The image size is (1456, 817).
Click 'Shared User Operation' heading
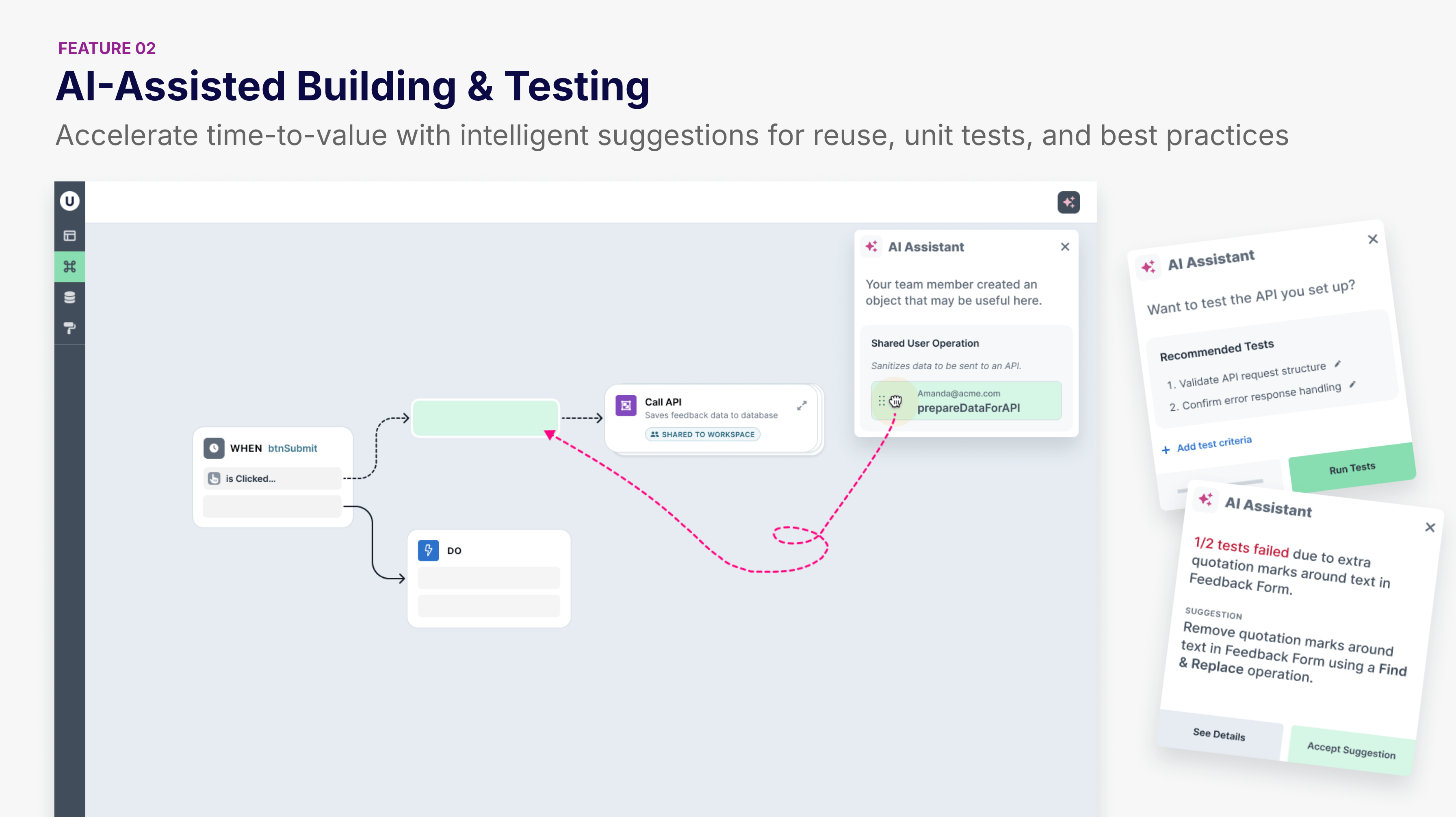tap(925, 343)
